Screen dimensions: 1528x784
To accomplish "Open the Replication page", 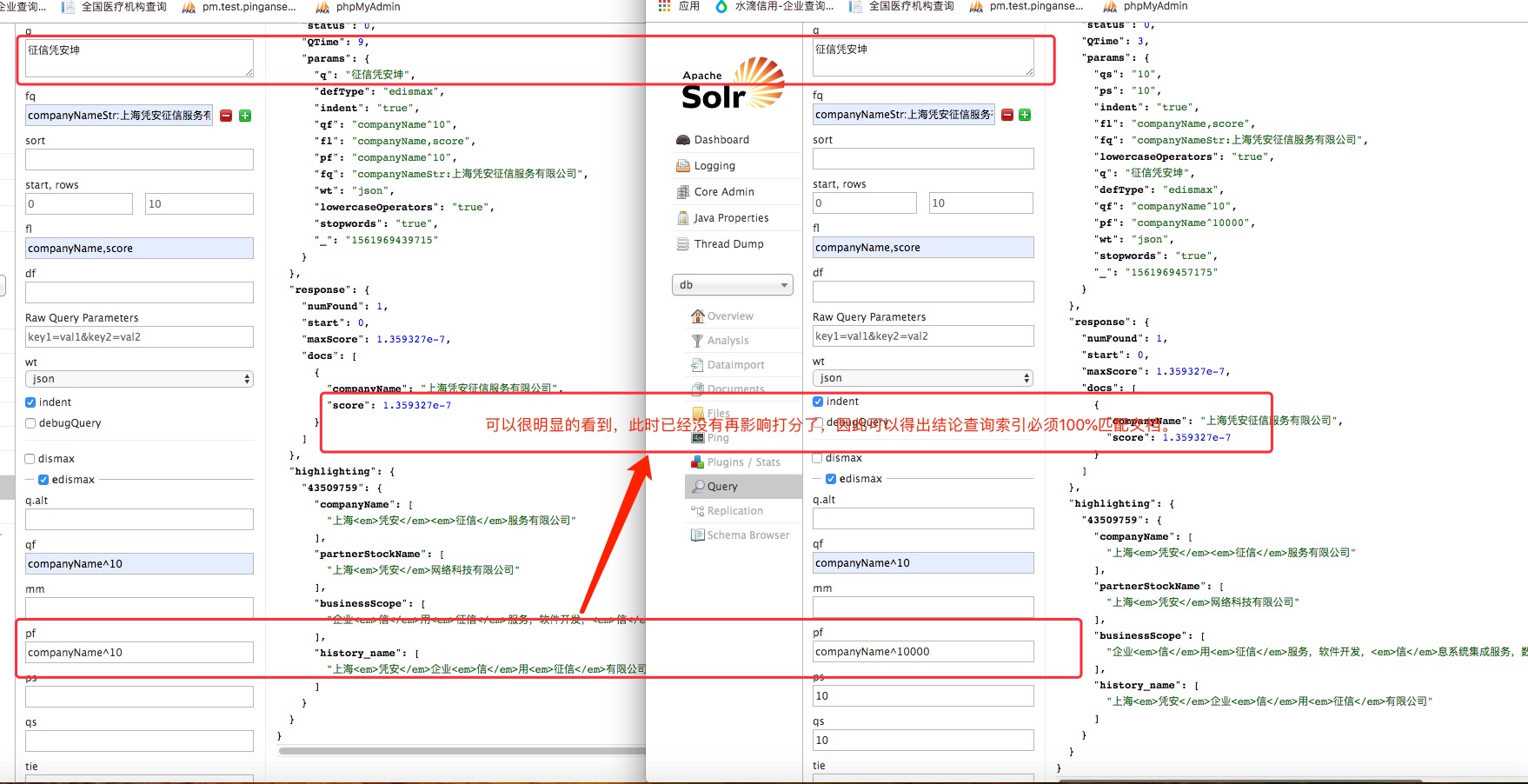I will coord(734,510).
